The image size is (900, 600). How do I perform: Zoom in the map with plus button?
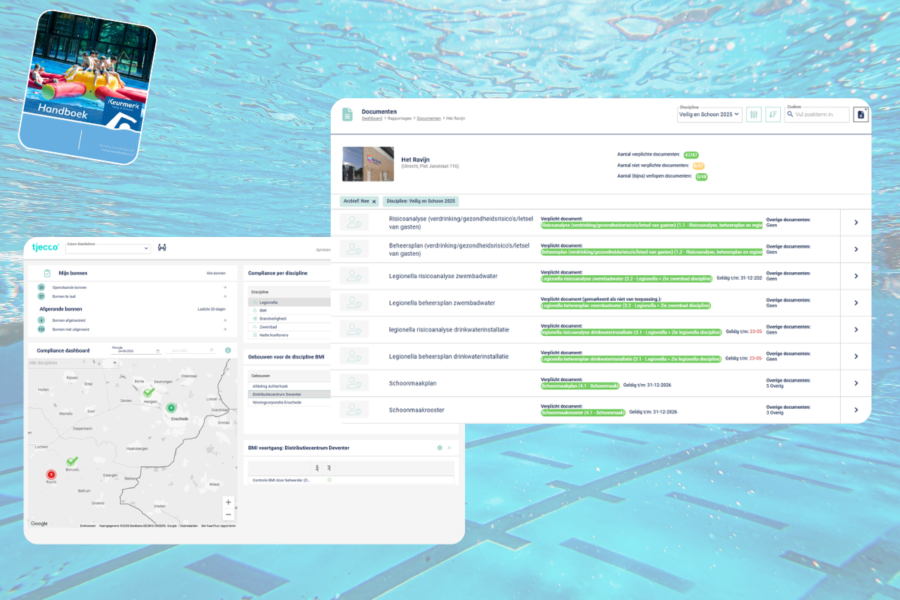[228, 502]
